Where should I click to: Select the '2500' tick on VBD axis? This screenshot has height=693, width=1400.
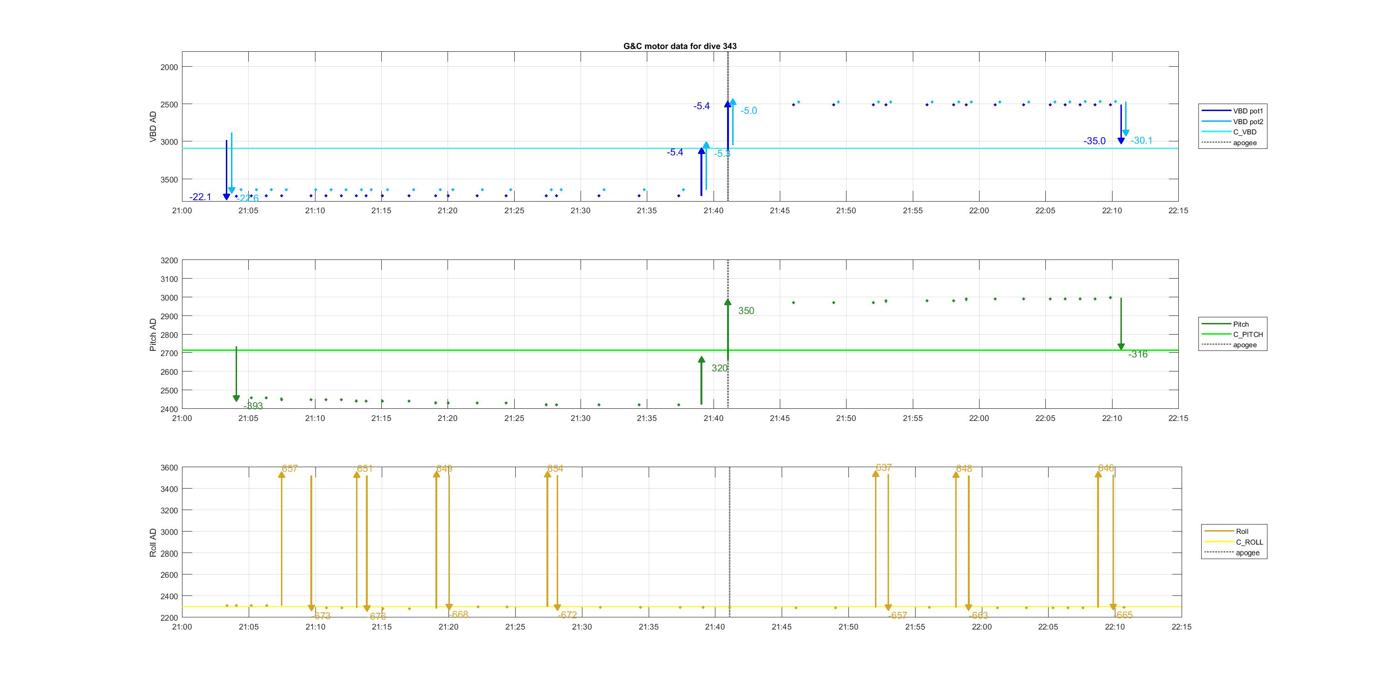[x=169, y=104]
